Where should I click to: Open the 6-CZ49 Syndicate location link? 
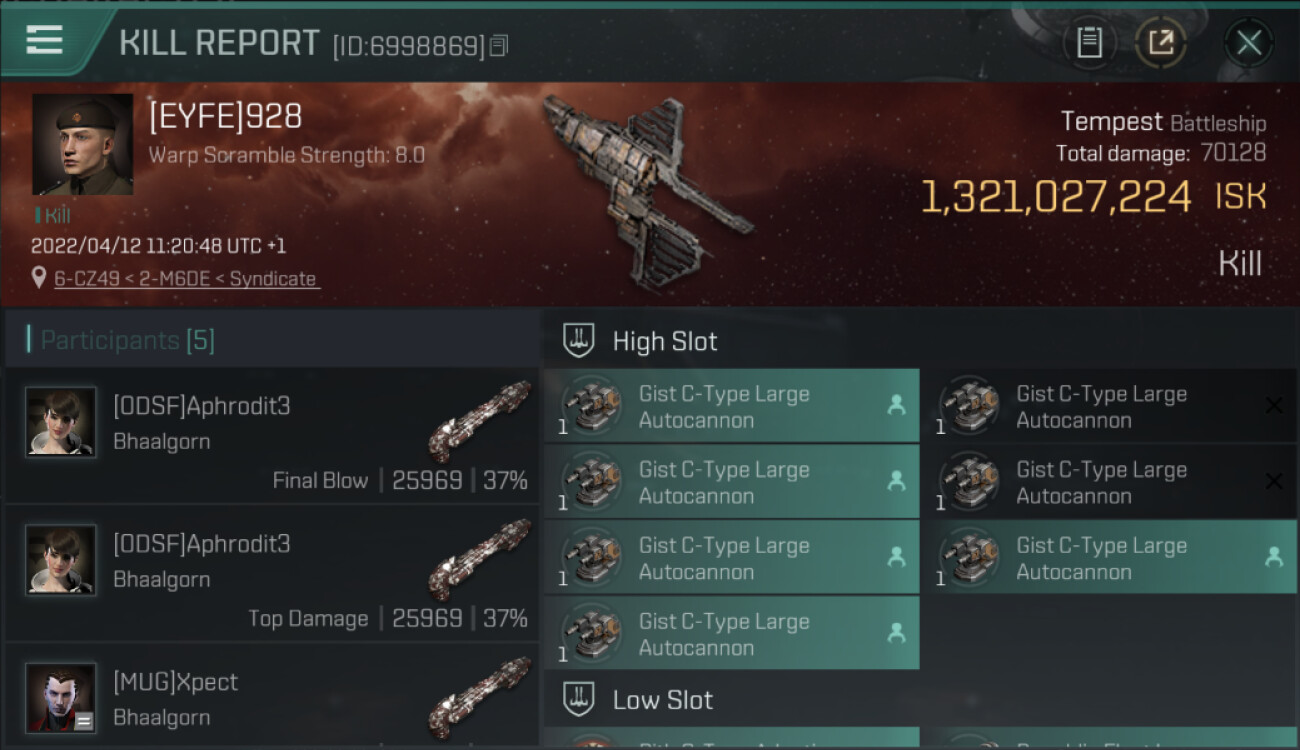pos(185,279)
